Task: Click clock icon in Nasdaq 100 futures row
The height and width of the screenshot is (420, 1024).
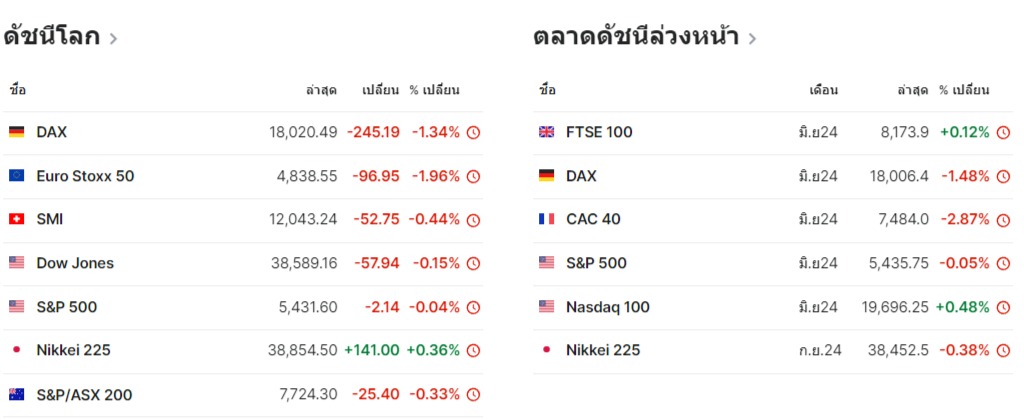Action: tap(1003, 307)
